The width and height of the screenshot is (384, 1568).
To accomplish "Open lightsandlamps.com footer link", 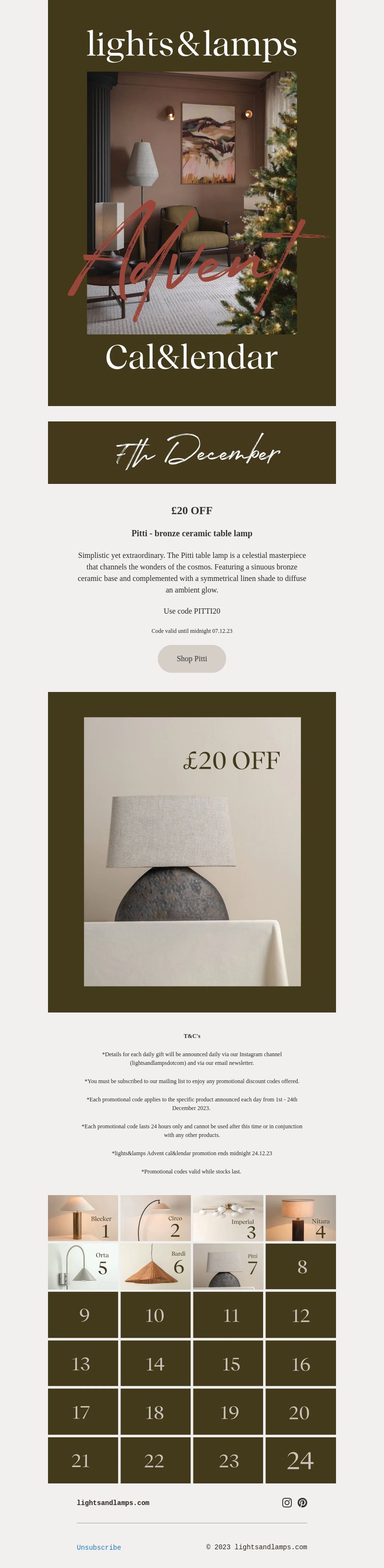I will (113, 1503).
